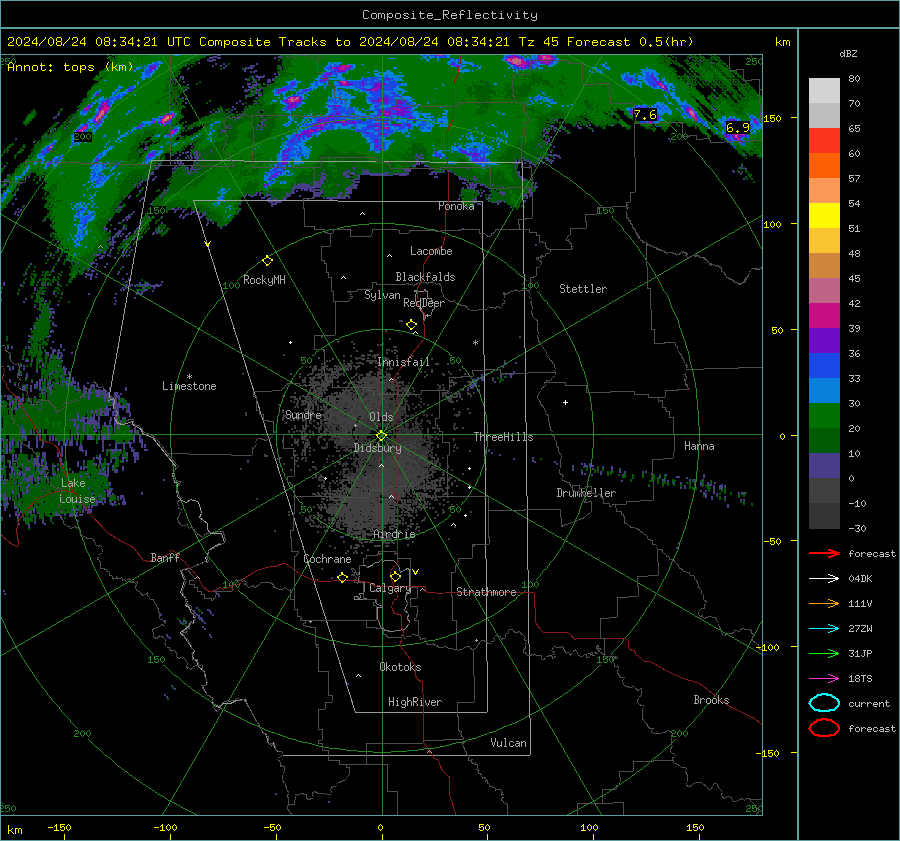Click the Innisfail city label
The image size is (900, 841).
pyautogui.click(x=403, y=362)
